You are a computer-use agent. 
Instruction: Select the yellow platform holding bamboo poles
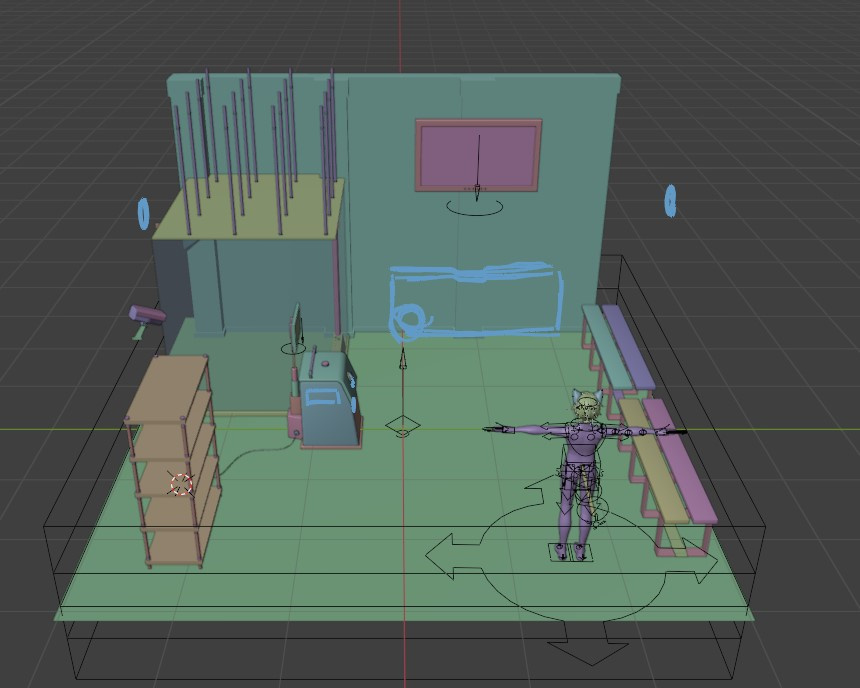pyautogui.click(x=248, y=208)
